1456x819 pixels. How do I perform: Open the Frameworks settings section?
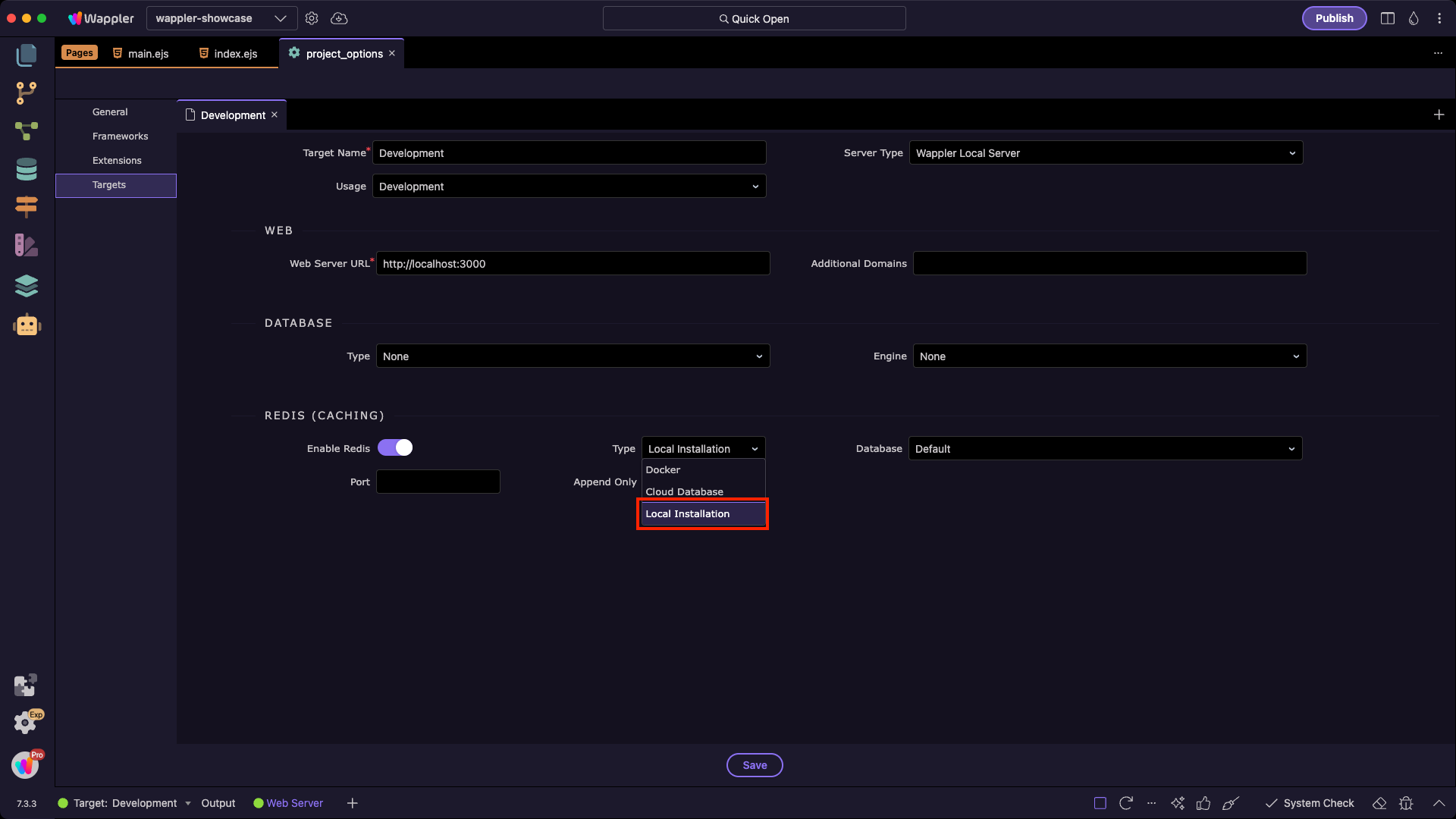click(120, 136)
